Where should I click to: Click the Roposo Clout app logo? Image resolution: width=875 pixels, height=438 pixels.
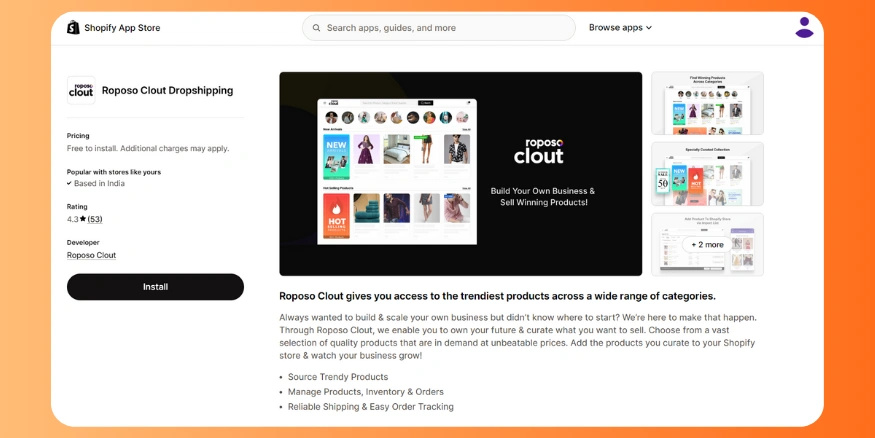coord(81,90)
